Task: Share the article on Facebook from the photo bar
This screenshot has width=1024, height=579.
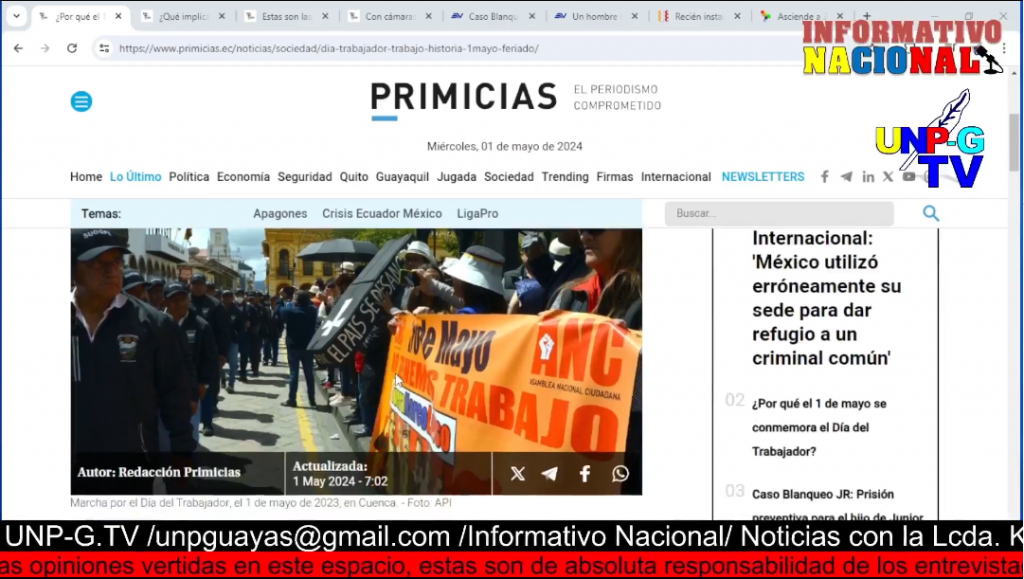Action: click(x=585, y=473)
